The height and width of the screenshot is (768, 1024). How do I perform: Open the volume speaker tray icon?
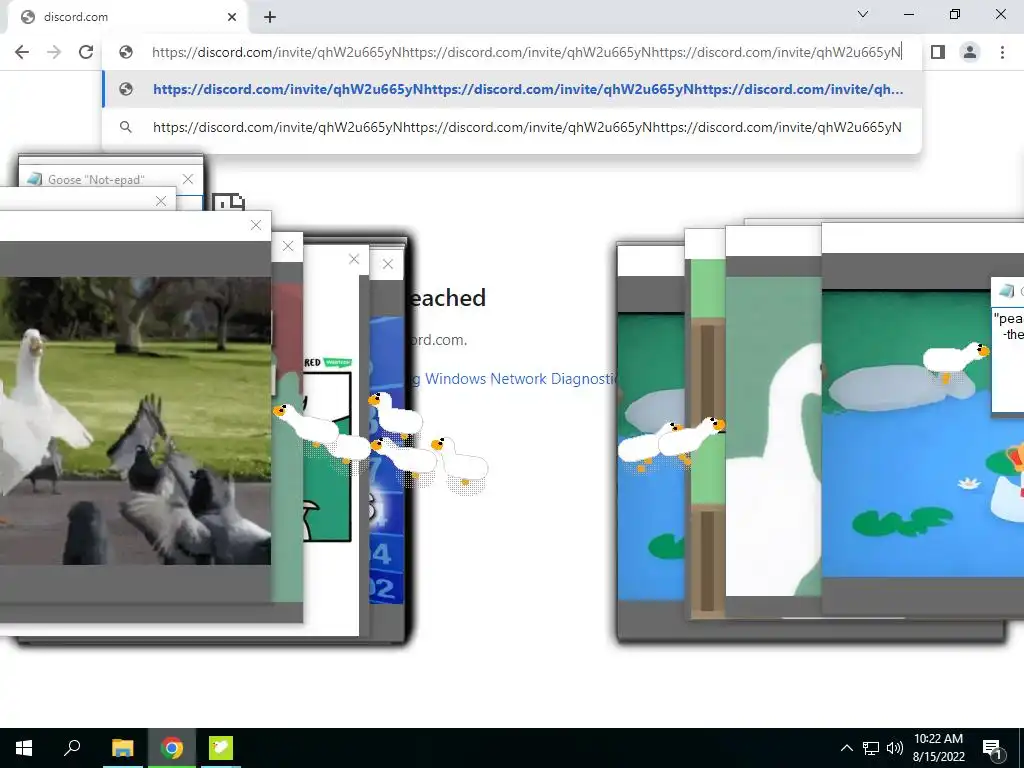[895, 748]
